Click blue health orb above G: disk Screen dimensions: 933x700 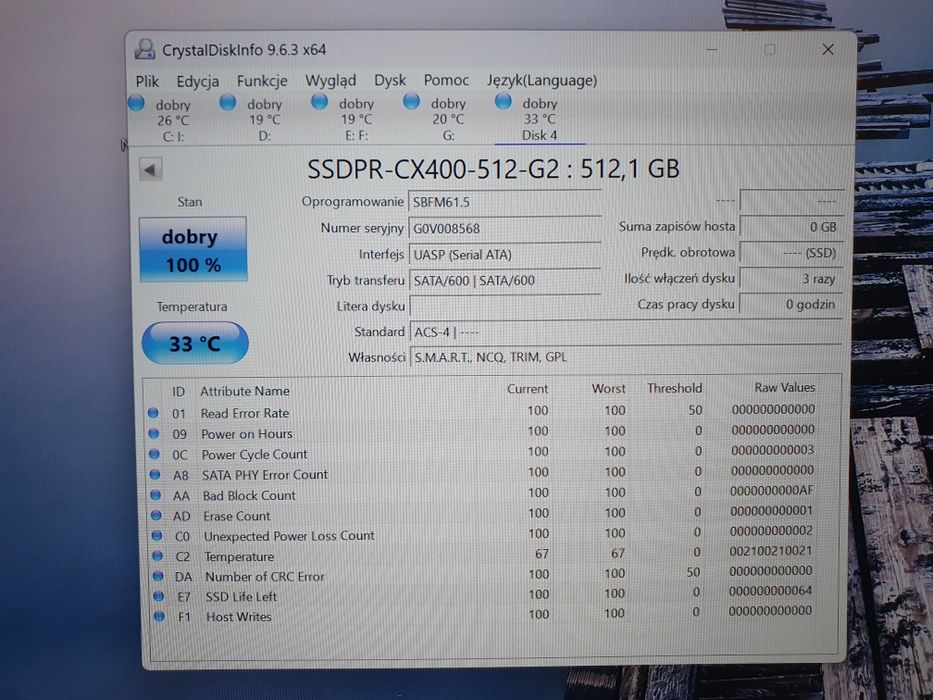pyautogui.click(x=411, y=101)
